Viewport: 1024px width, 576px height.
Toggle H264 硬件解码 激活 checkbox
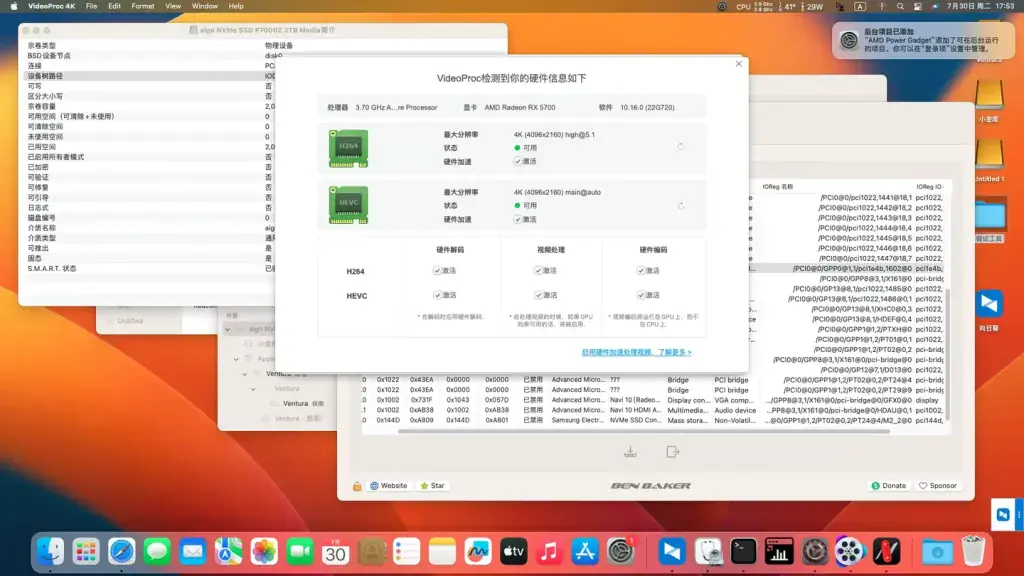click(437, 270)
